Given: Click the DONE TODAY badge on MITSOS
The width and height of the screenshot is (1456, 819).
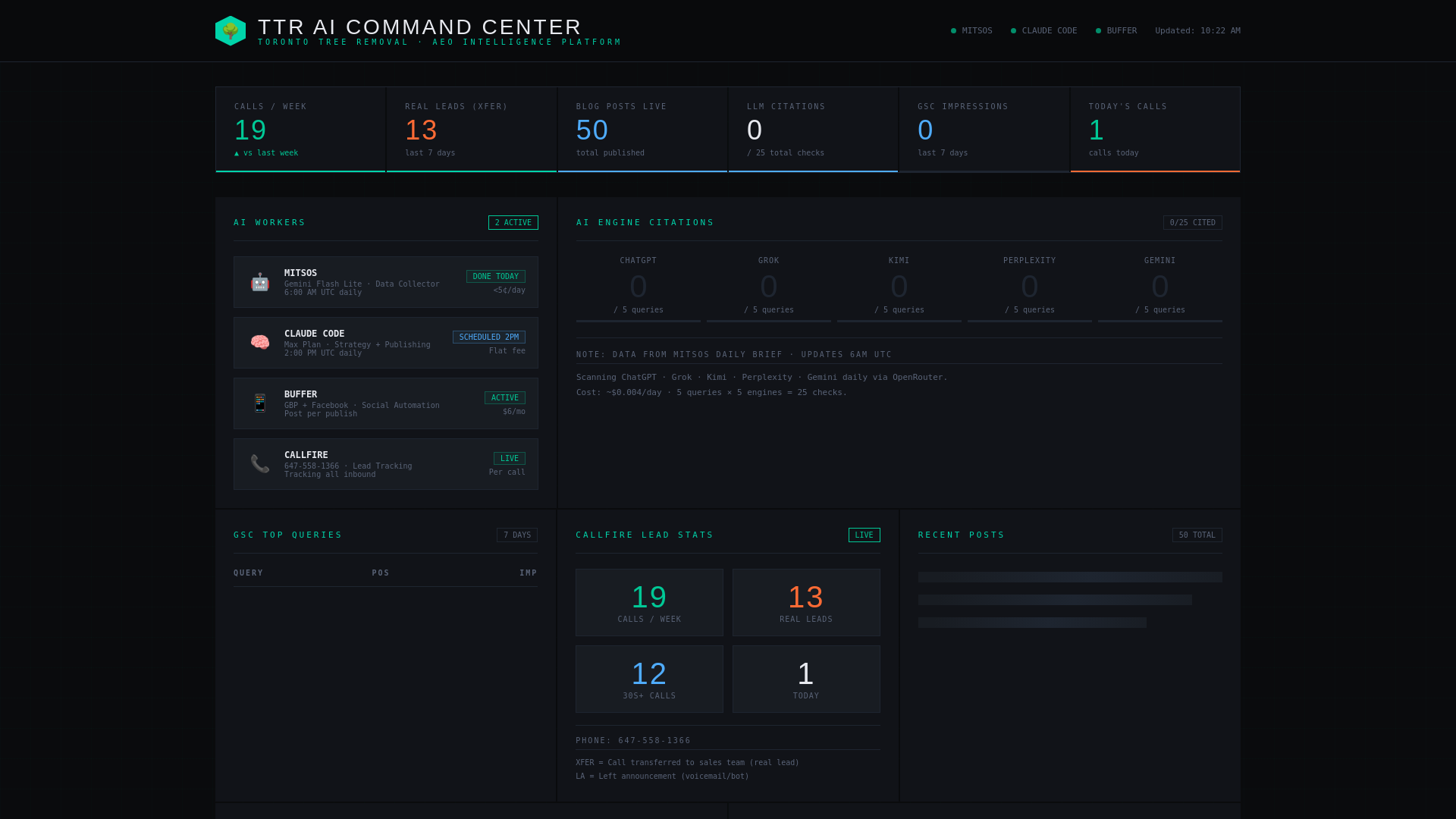Looking at the screenshot, I should click(x=496, y=277).
